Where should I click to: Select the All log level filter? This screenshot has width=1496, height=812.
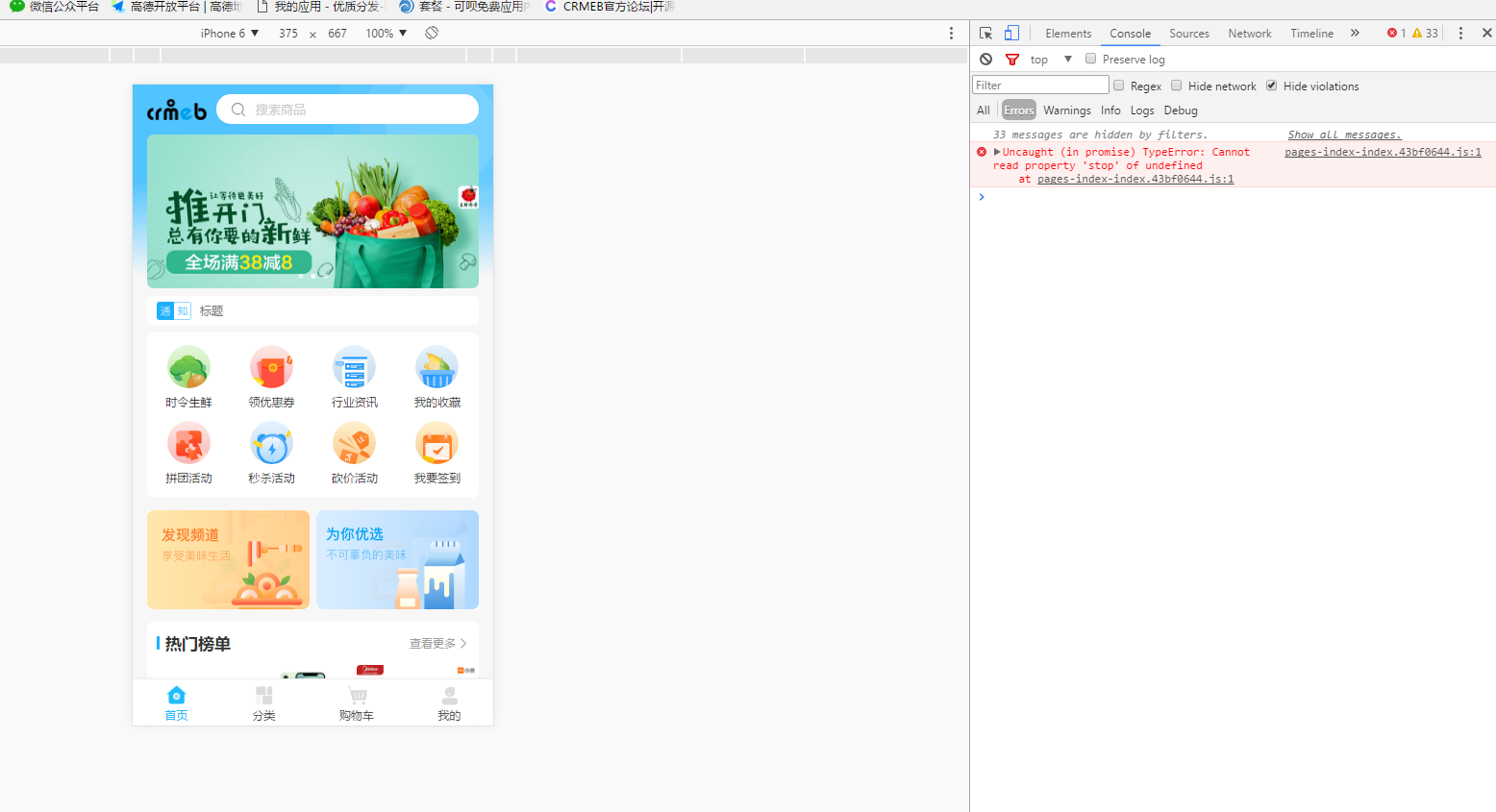click(x=983, y=111)
